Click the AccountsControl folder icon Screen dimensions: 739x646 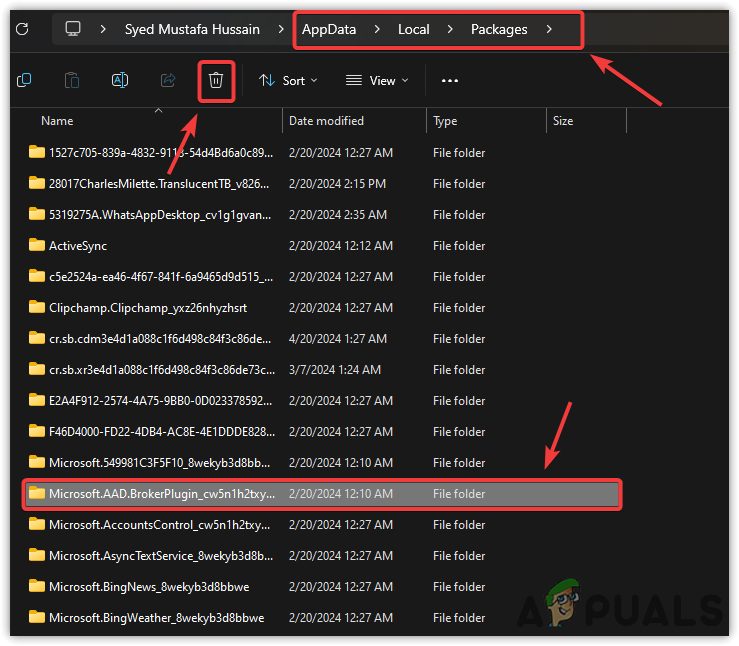pyautogui.click(x=37, y=524)
